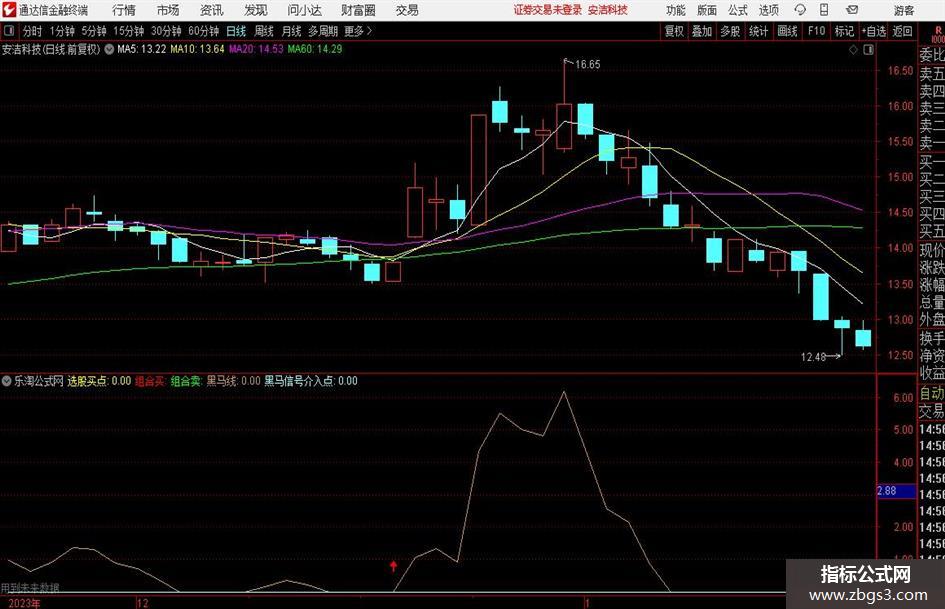Select the 日线 daily period tab
The image size is (945, 609).
click(x=236, y=31)
